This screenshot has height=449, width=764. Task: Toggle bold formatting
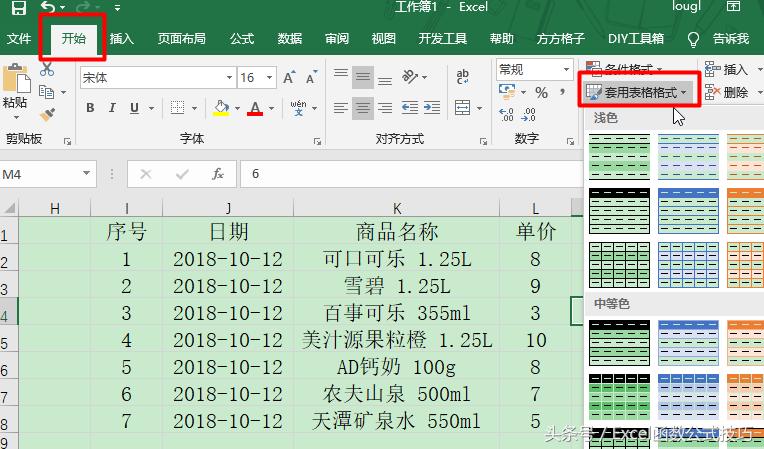point(90,108)
